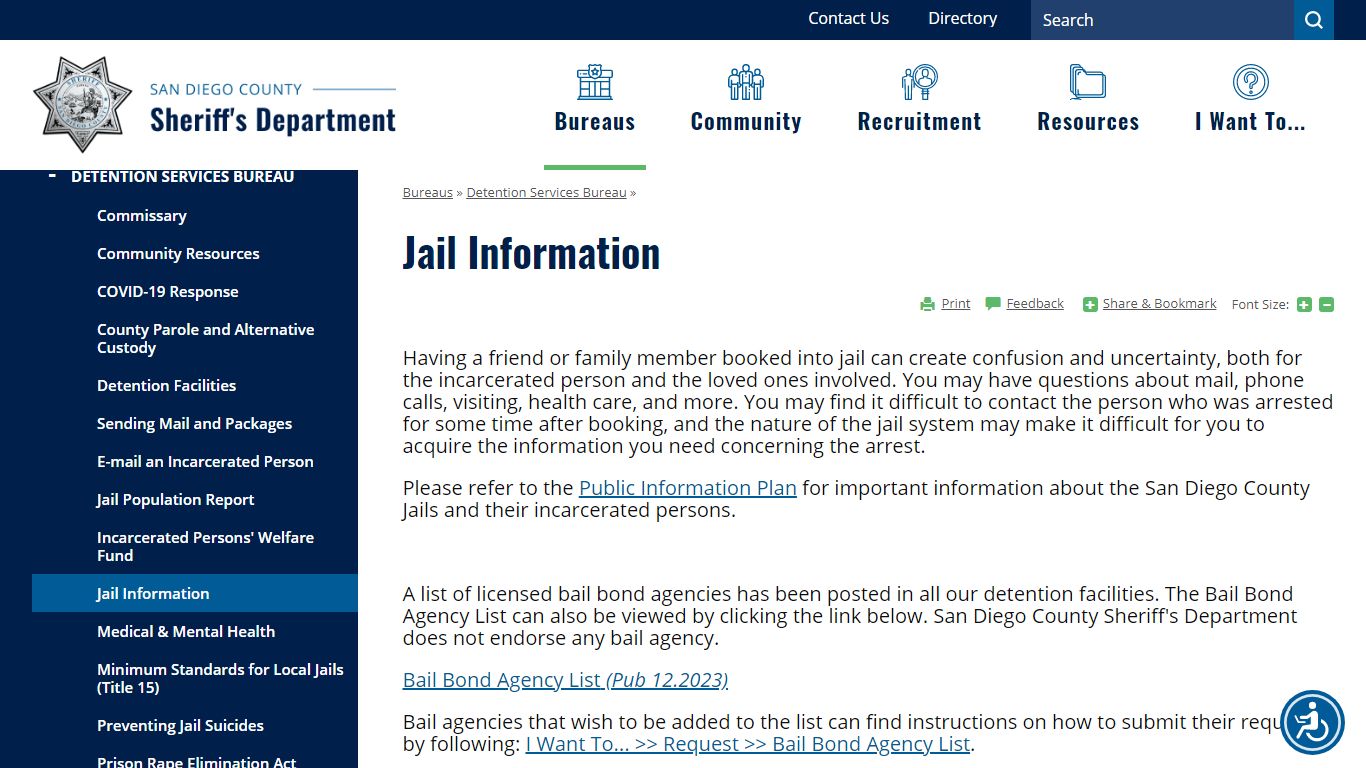The image size is (1366, 768).
Task: Open Minimum Standards for Local Jails
Action: coord(220,679)
